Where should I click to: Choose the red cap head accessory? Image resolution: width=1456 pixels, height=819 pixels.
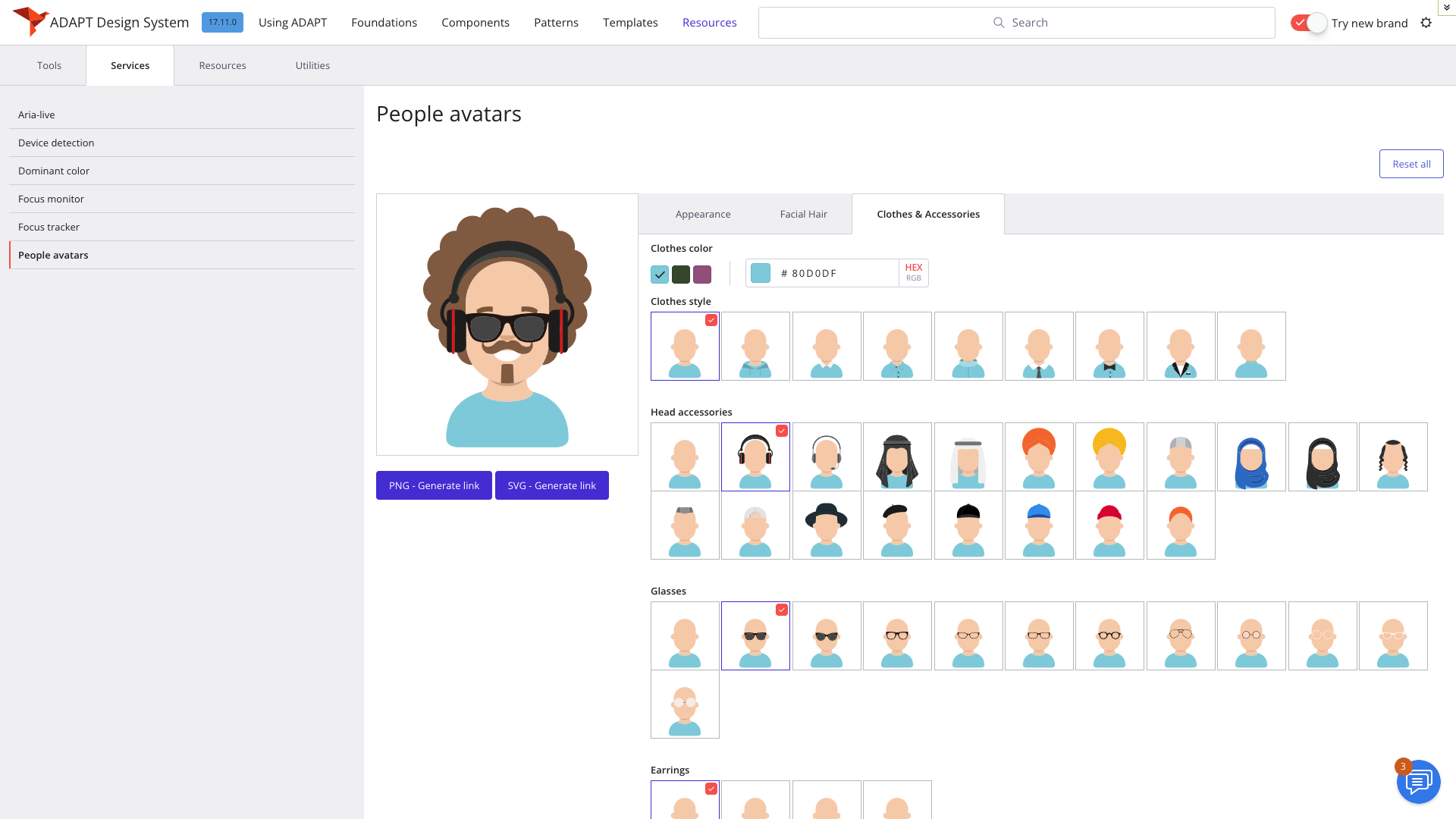tap(1109, 526)
